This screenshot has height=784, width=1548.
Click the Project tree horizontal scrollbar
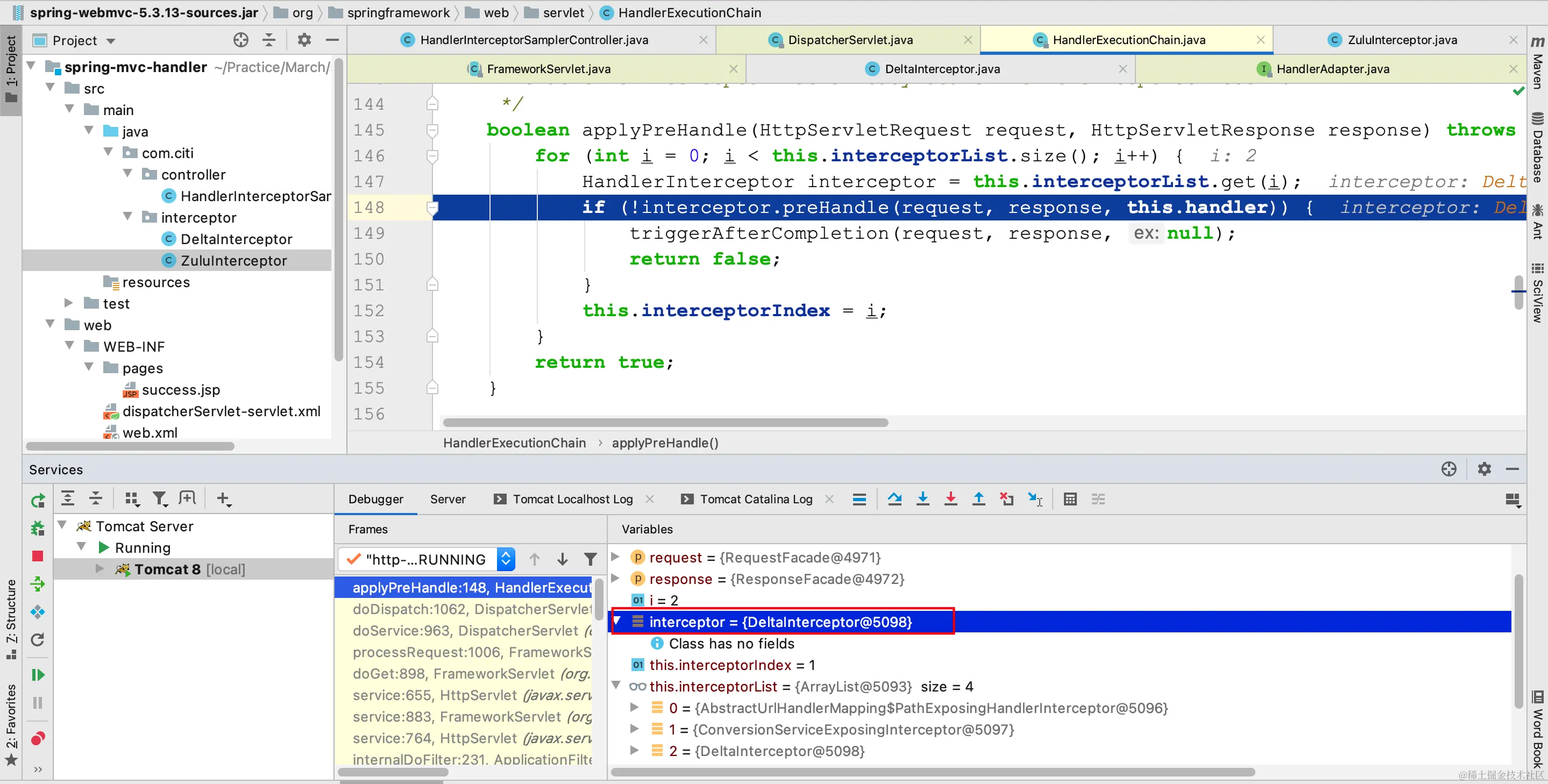click(130, 446)
